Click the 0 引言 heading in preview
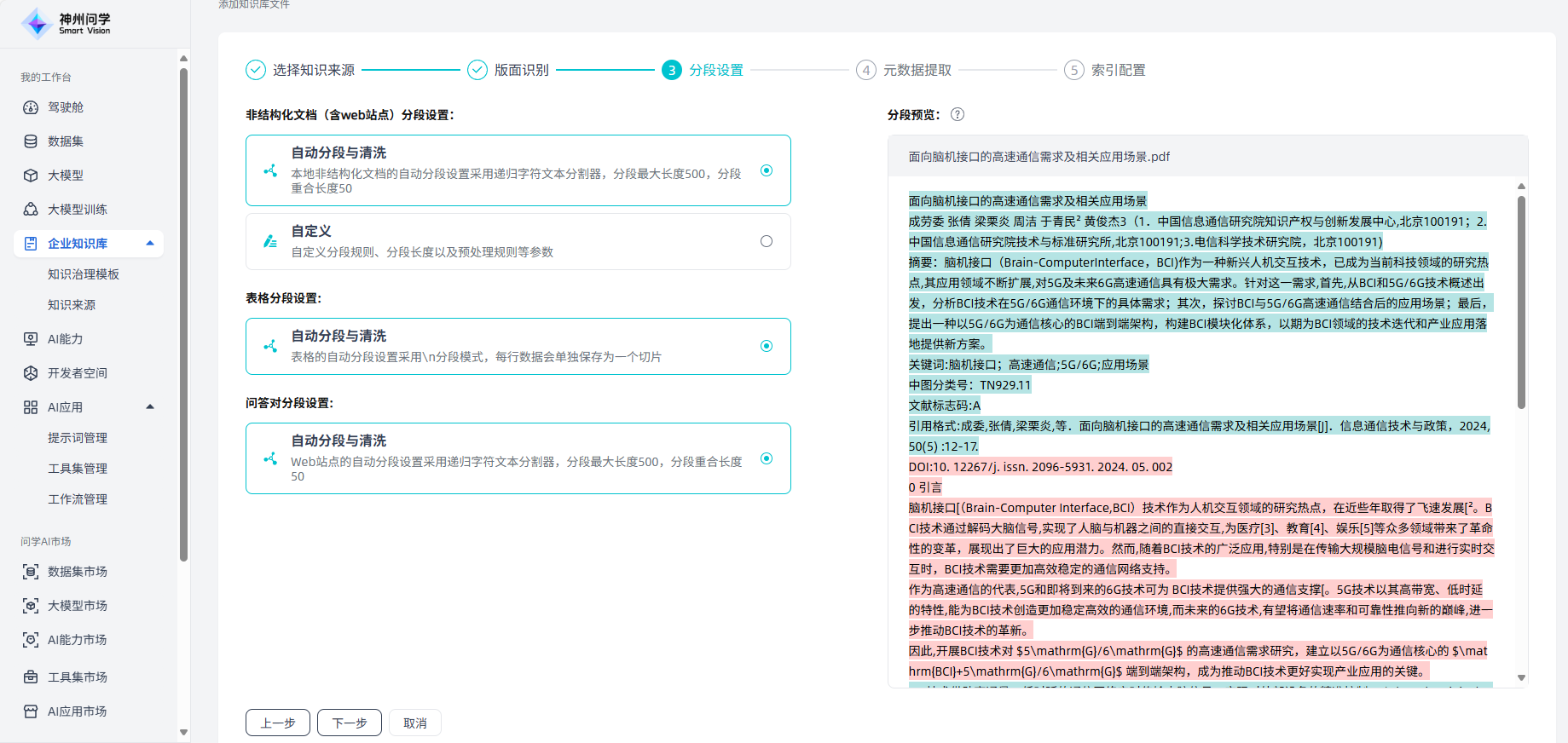1568x743 pixels. (x=925, y=487)
